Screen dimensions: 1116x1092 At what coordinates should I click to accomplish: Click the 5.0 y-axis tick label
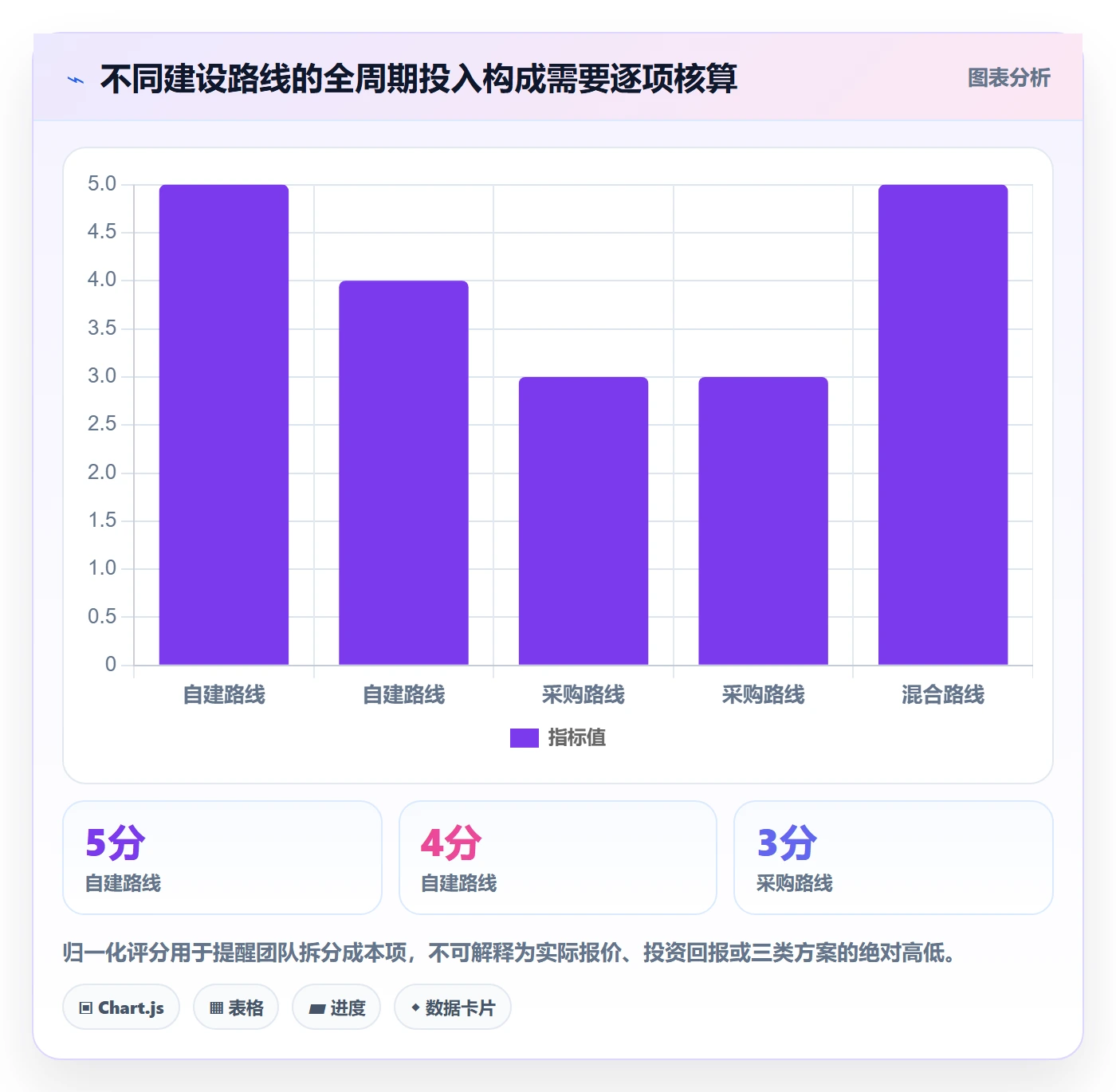102,184
